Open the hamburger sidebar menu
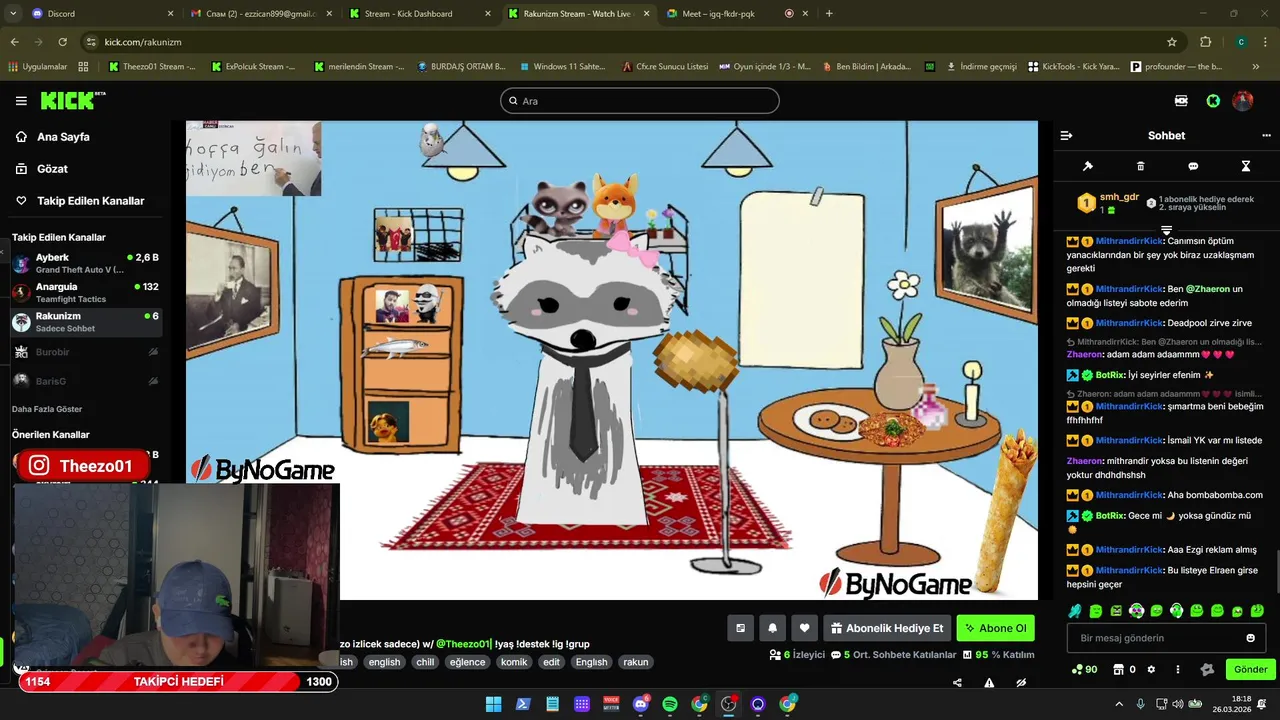The width and height of the screenshot is (1280, 720). tap(21, 101)
